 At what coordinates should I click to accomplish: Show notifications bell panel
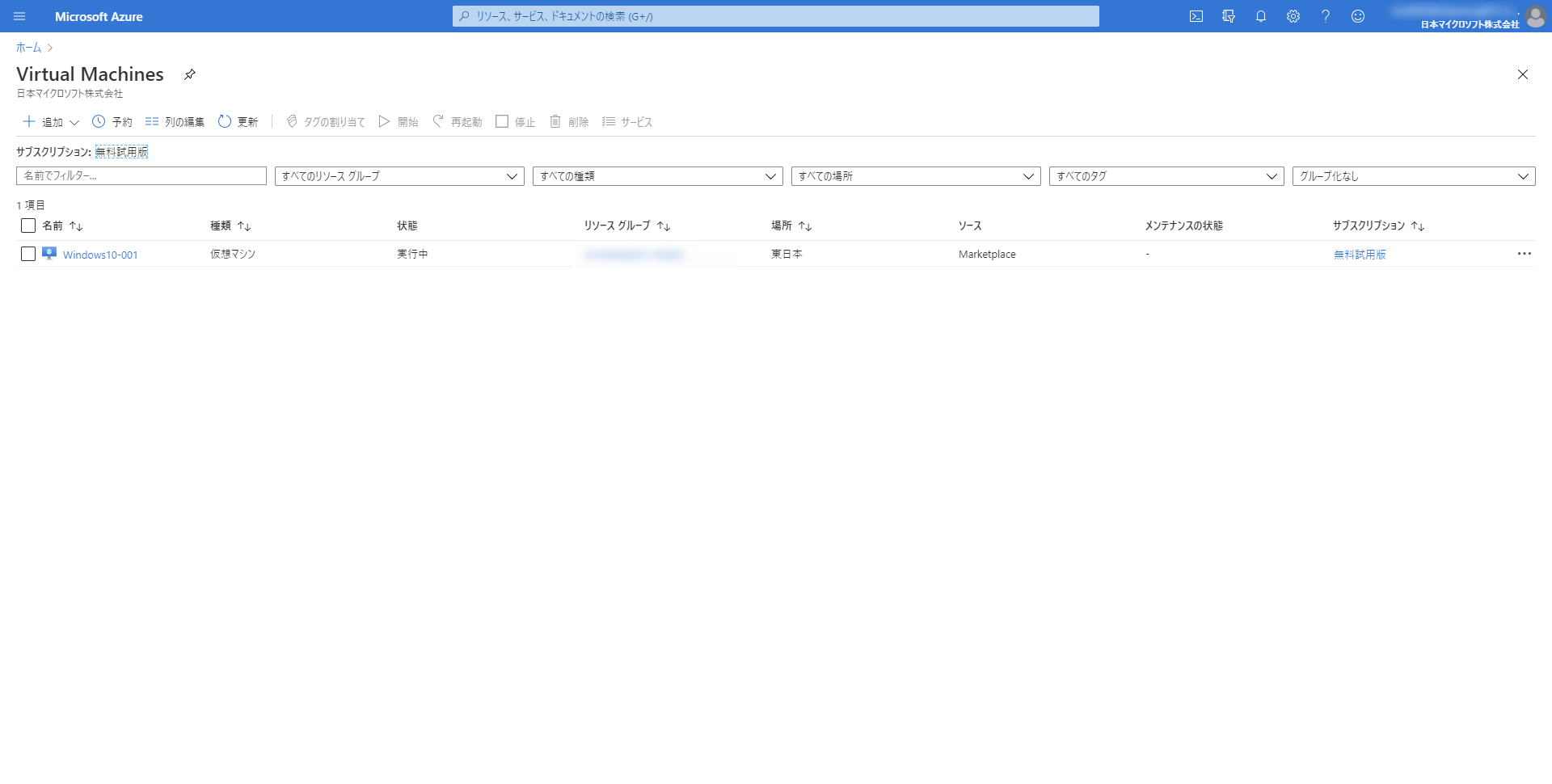point(1261,16)
